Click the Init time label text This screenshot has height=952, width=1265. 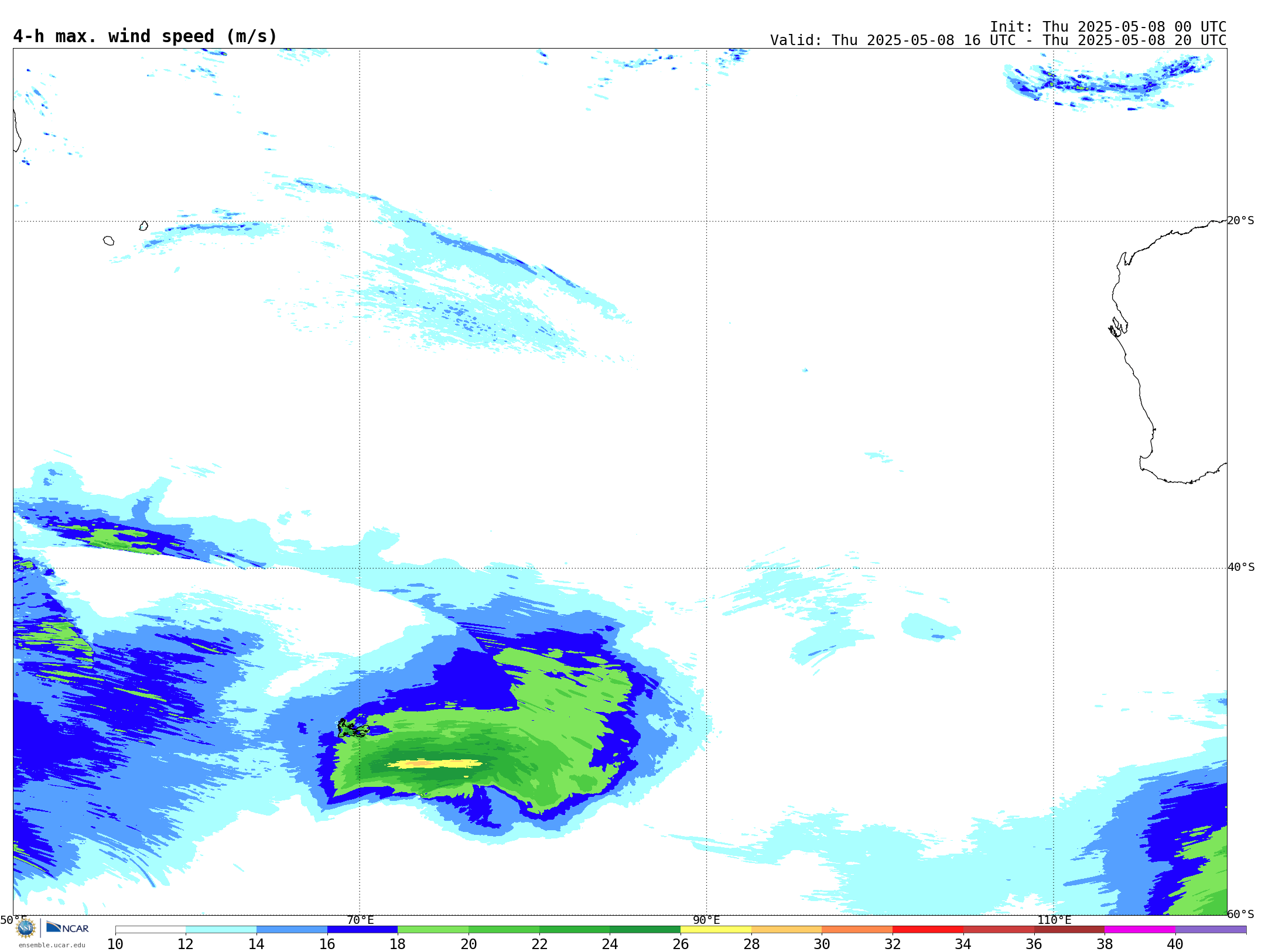pos(1108,26)
